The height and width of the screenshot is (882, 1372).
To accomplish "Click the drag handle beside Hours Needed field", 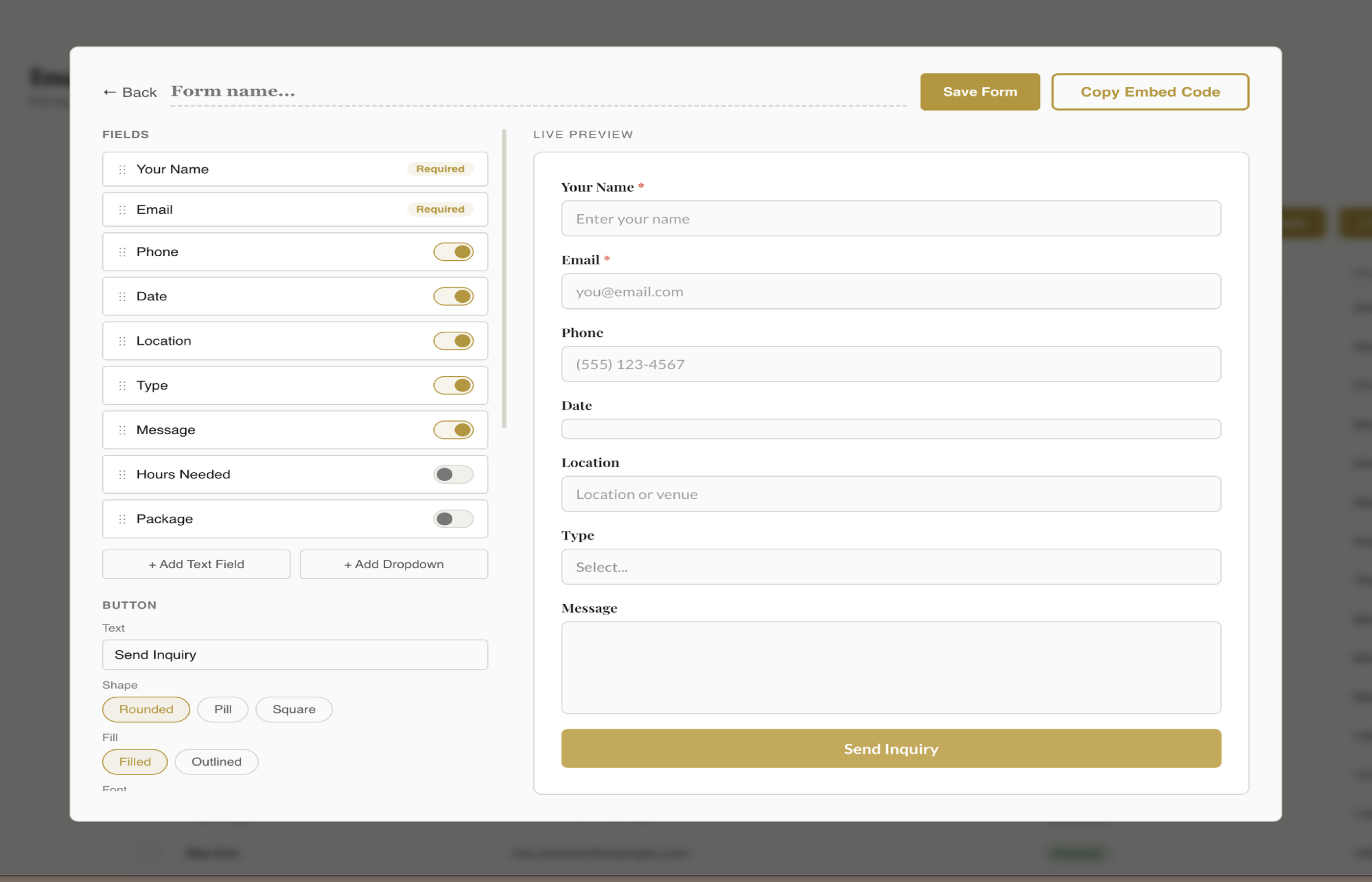I will pos(122,474).
